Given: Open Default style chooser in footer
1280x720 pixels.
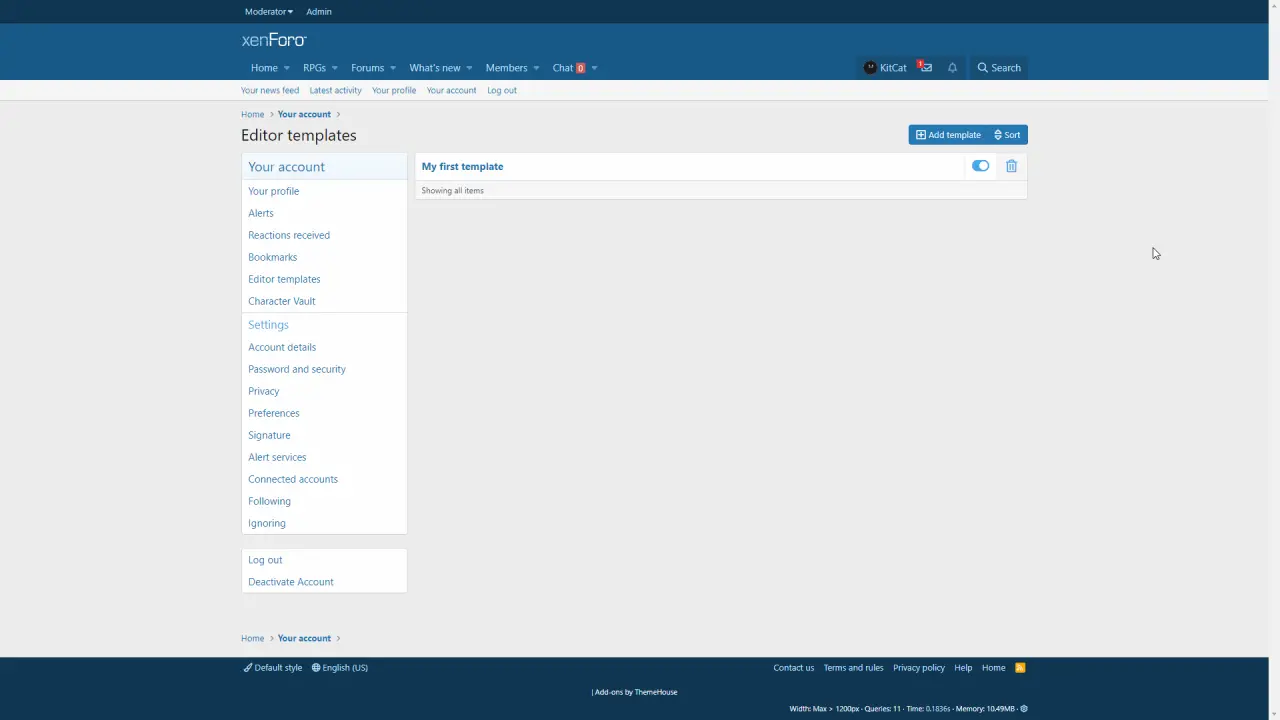Looking at the screenshot, I should click(273, 668).
